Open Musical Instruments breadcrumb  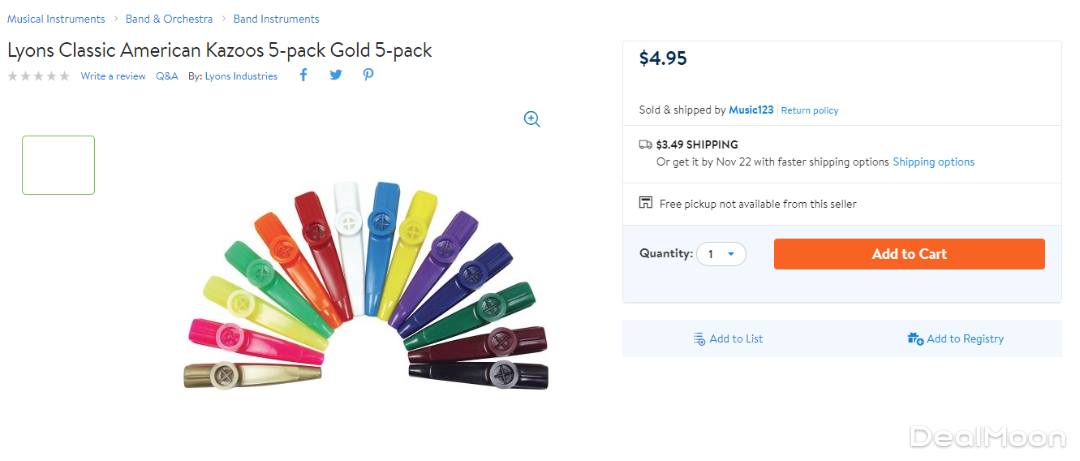(56, 19)
